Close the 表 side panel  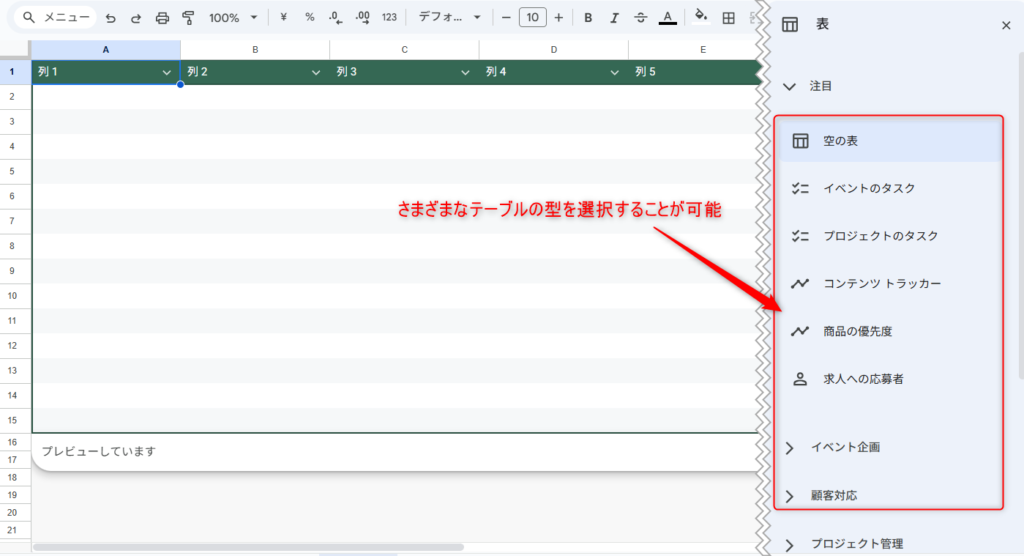coord(1006,26)
